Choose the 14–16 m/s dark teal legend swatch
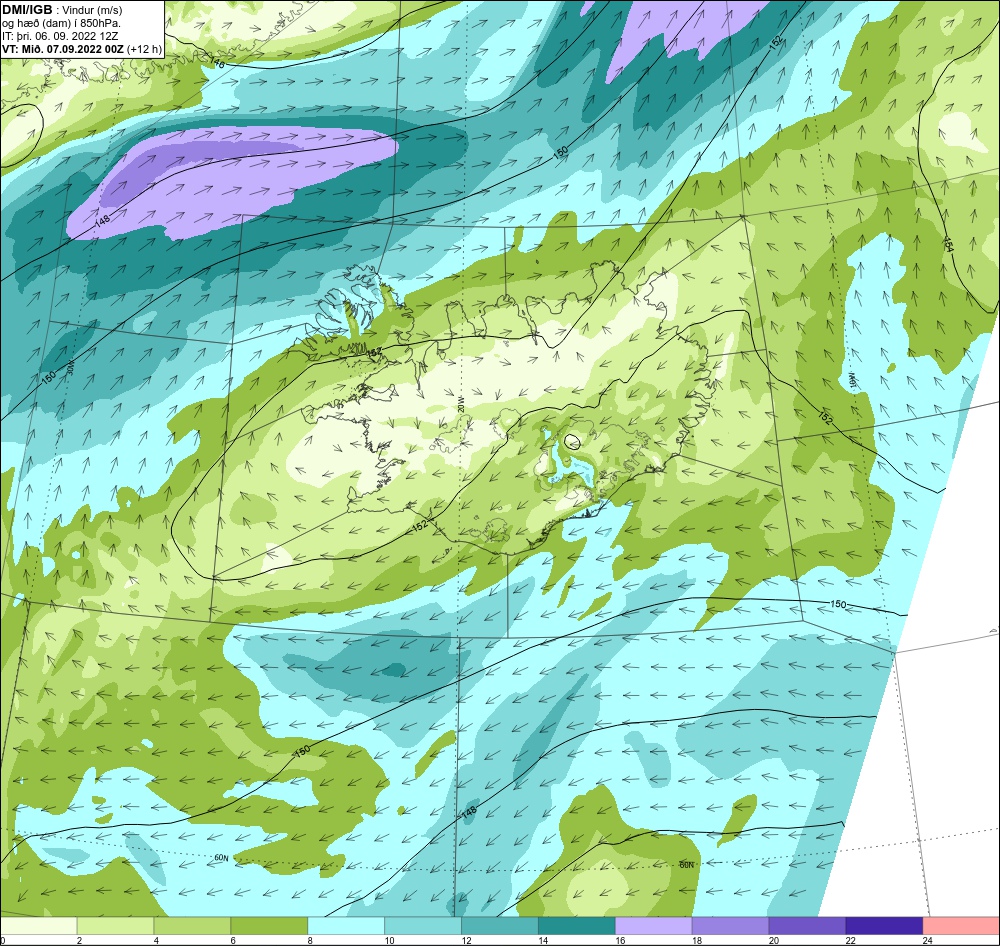The width and height of the screenshot is (1000, 946). pyautogui.click(x=577, y=926)
